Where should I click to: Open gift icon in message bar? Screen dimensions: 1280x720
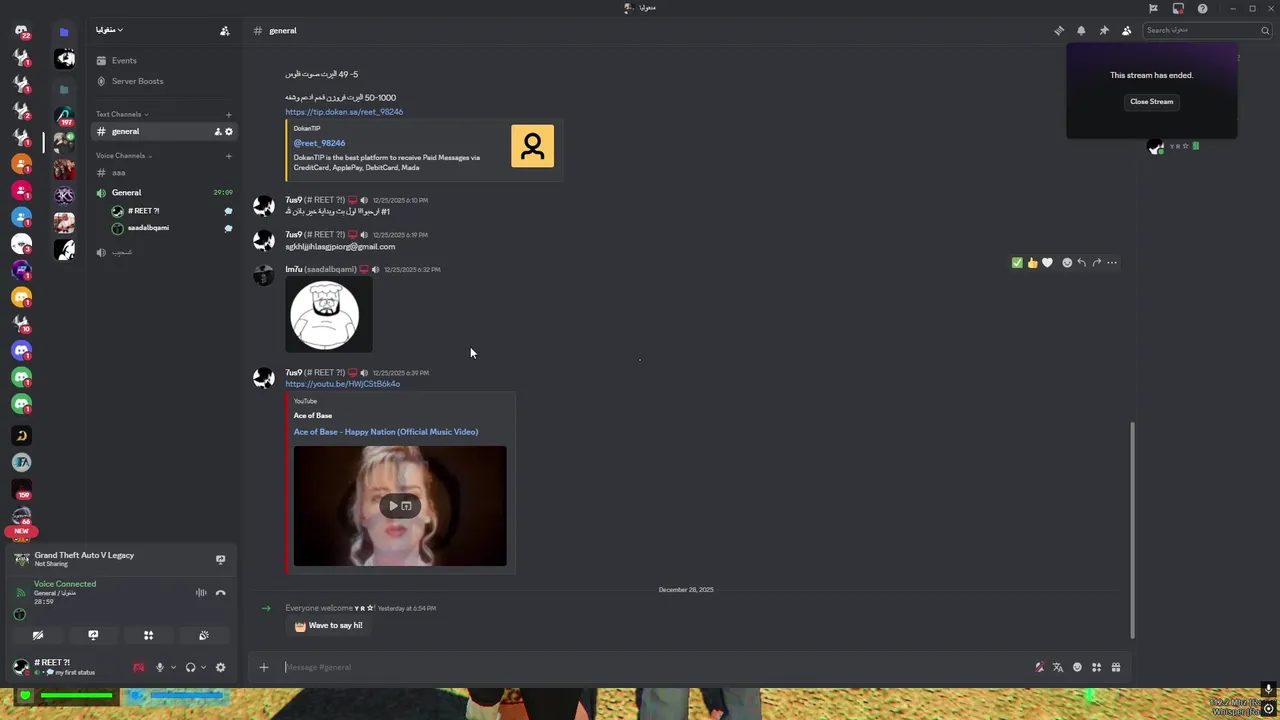coord(1116,667)
